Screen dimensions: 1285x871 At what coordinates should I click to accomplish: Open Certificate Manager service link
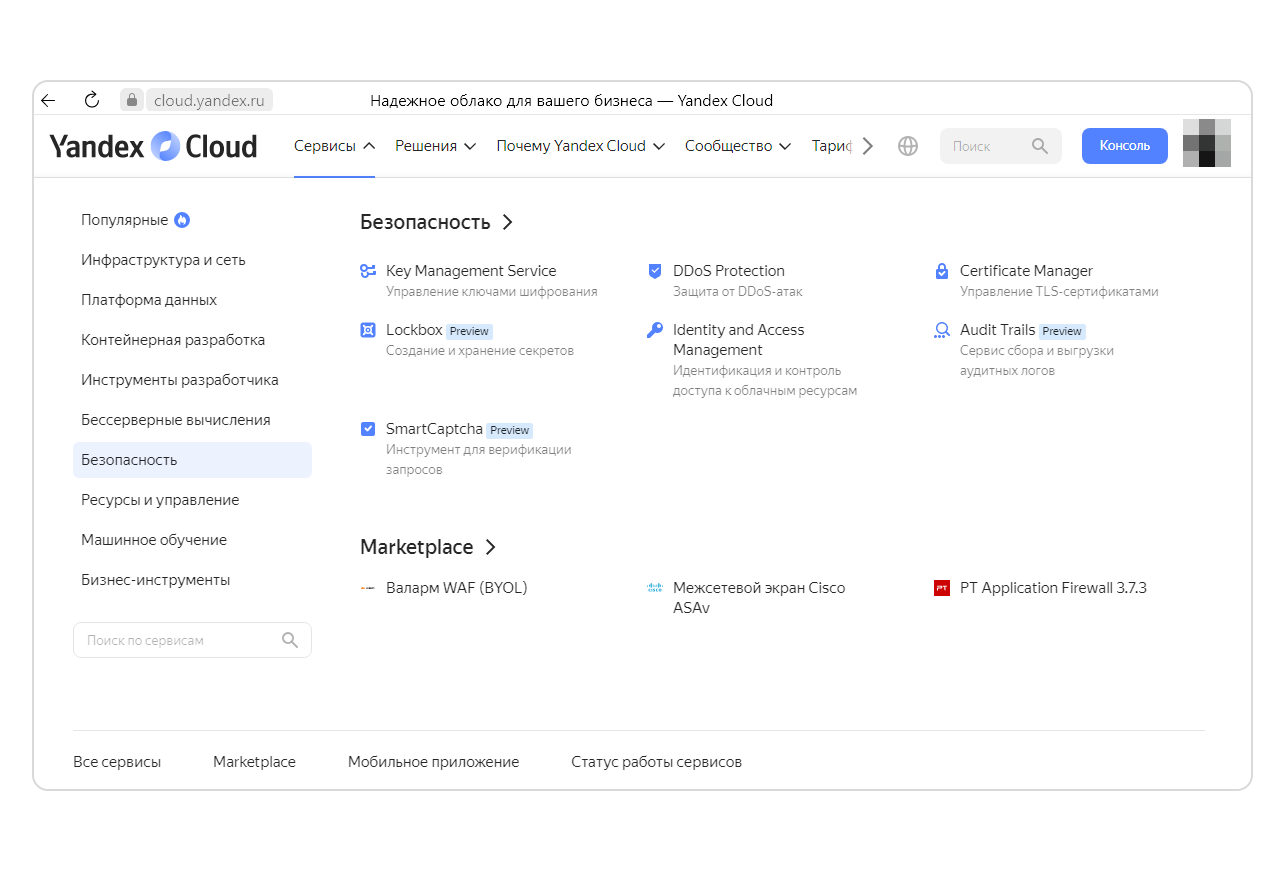1026,271
